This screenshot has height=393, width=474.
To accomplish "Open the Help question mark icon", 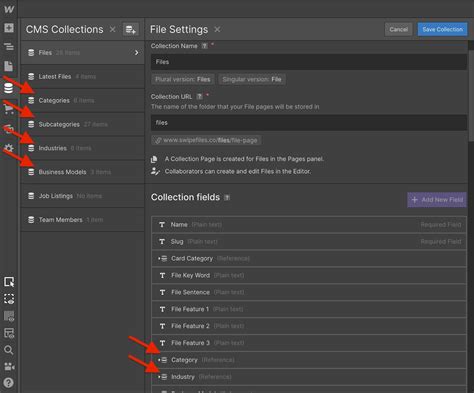I will [8, 383].
